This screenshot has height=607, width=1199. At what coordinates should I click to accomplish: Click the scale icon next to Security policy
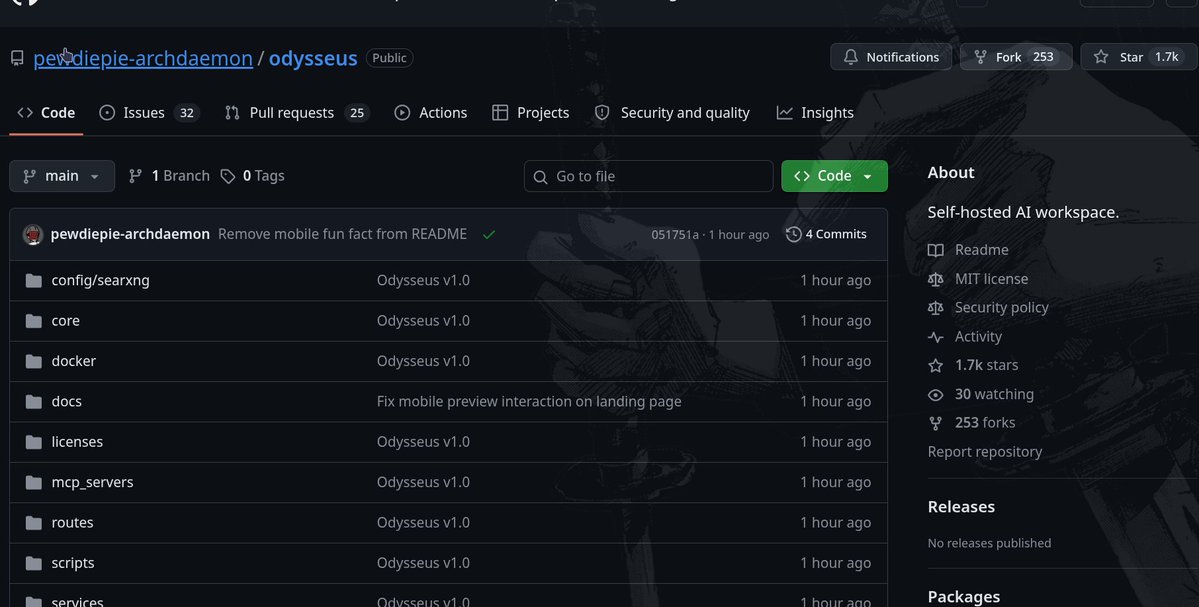[935, 308]
